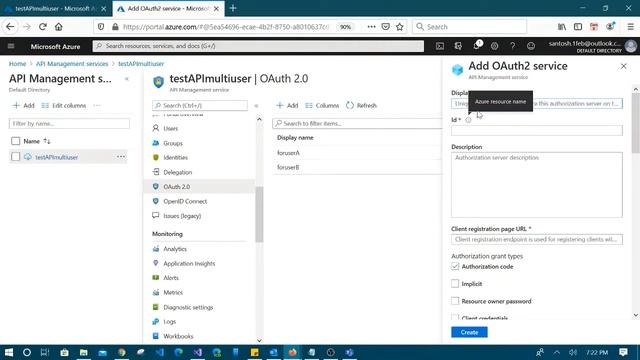Screen dimensions: 640x360
Task: Click the Id input field
Action: click(537, 131)
